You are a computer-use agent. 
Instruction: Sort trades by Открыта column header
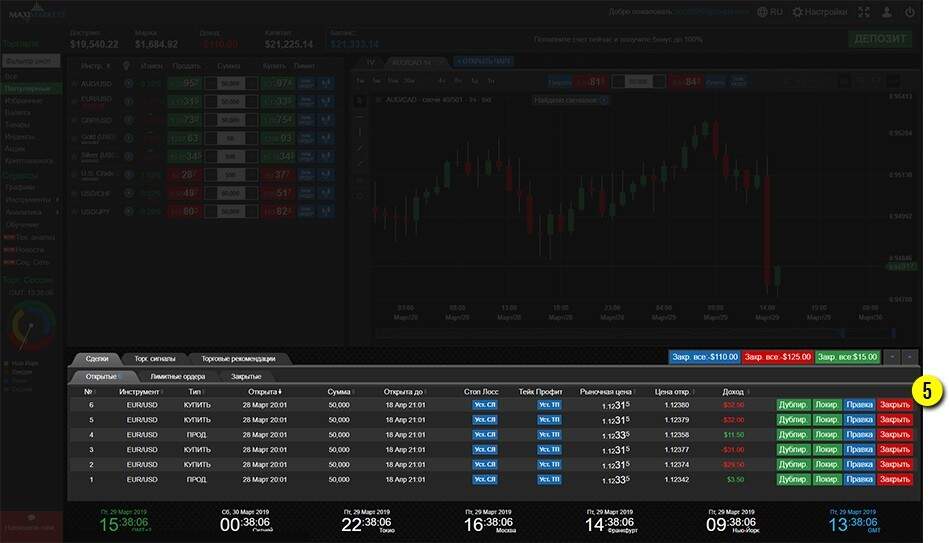[265, 391]
